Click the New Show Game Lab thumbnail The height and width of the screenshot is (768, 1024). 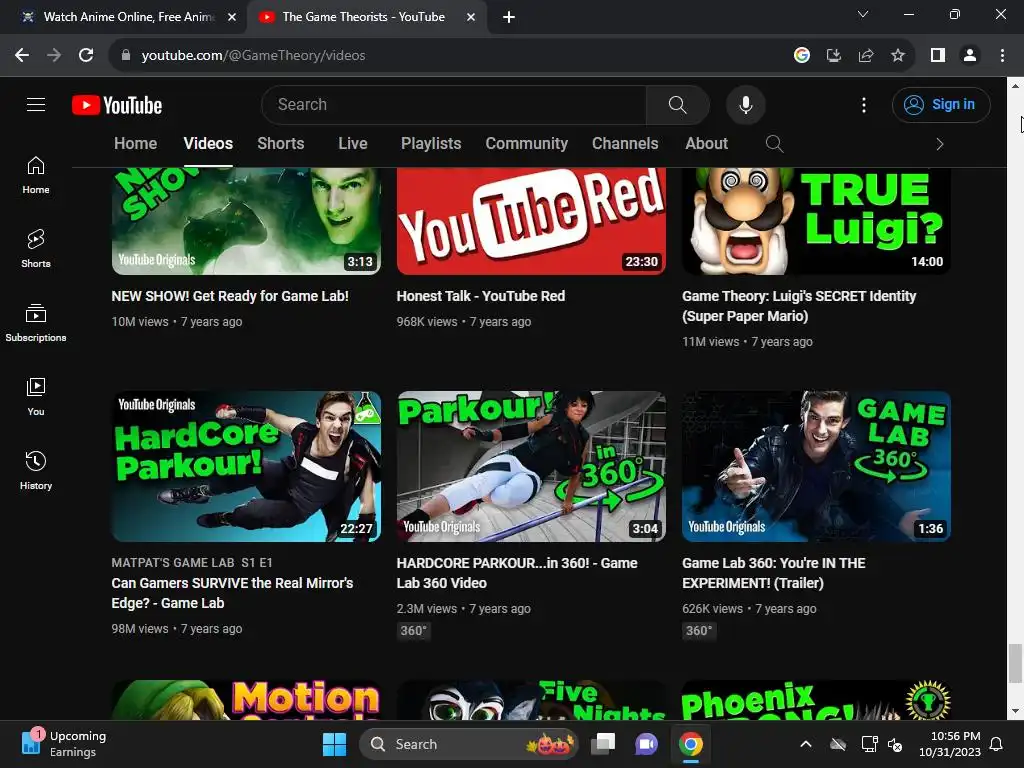[246, 221]
